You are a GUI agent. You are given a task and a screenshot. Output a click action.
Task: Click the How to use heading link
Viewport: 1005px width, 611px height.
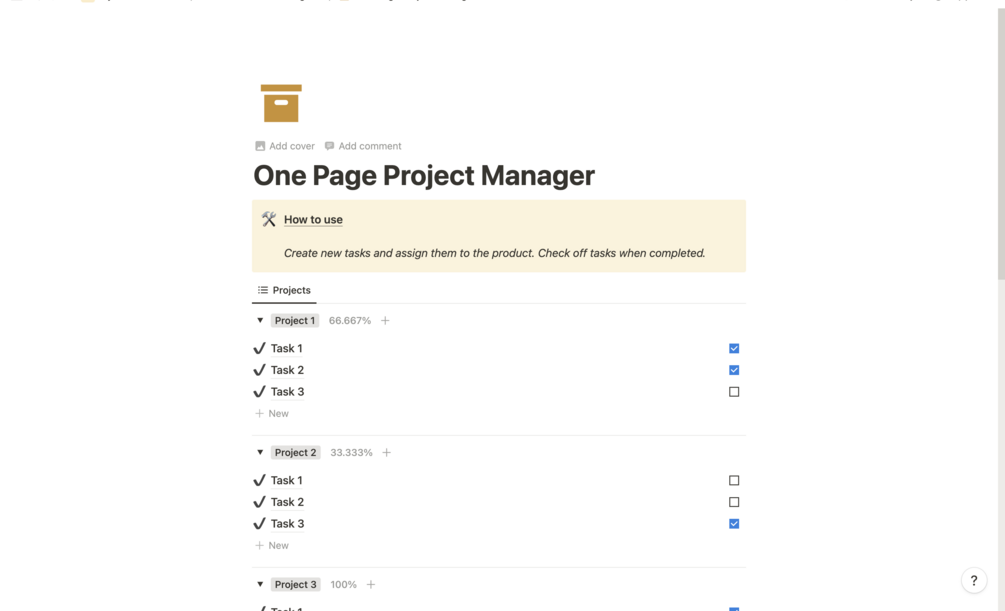[313, 220]
